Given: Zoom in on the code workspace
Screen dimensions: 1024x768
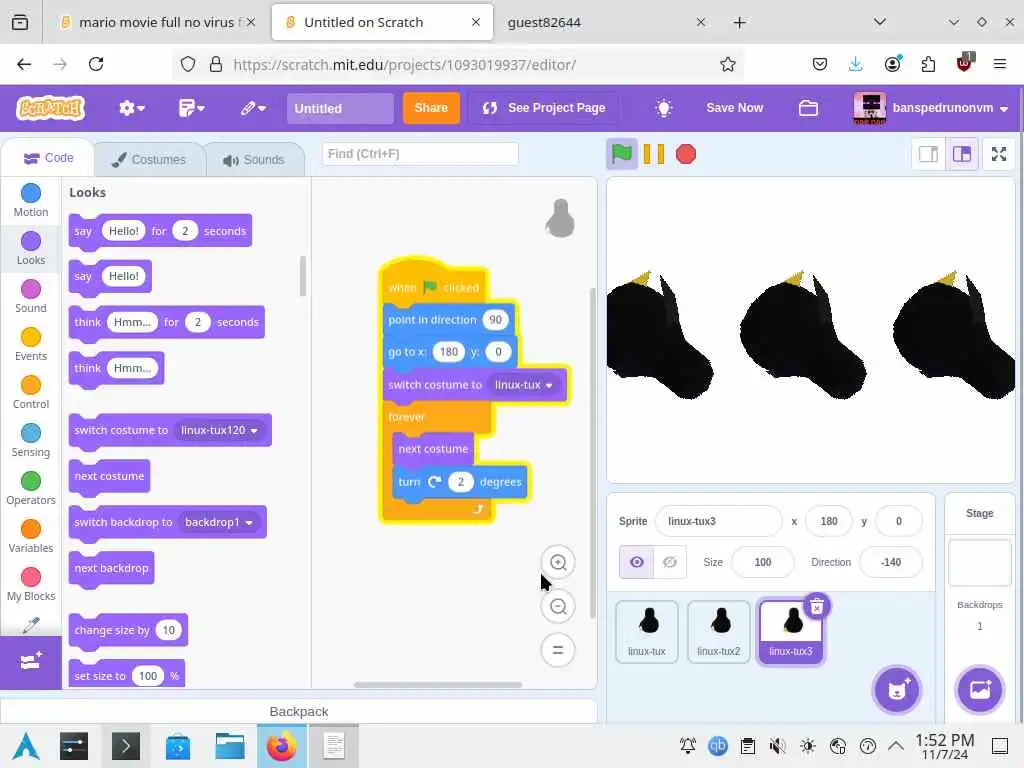Looking at the screenshot, I should coord(558,562).
